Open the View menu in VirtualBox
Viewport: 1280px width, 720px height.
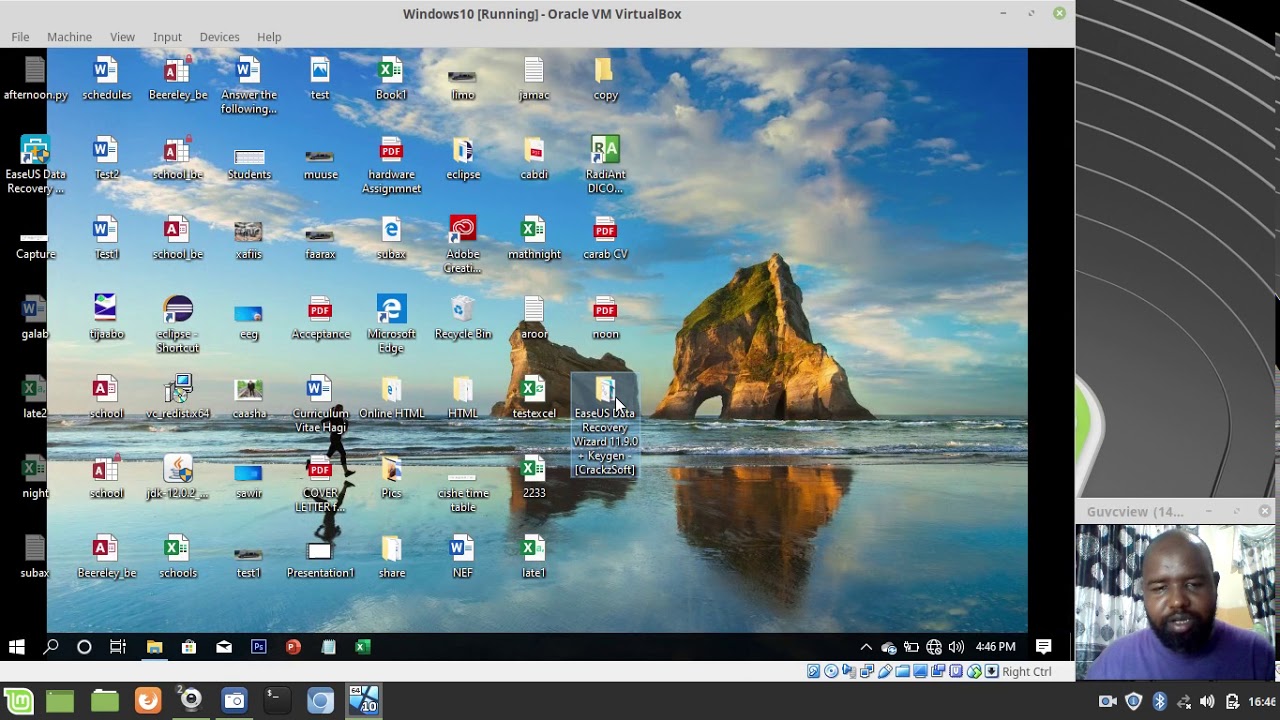coord(122,37)
